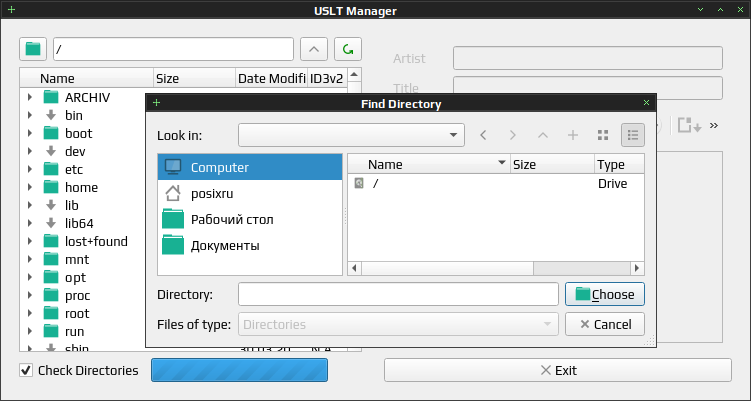The height and width of the screenshot is (401, 751).
Task: Create new folder in Find Directory
Action: (573, 135)
